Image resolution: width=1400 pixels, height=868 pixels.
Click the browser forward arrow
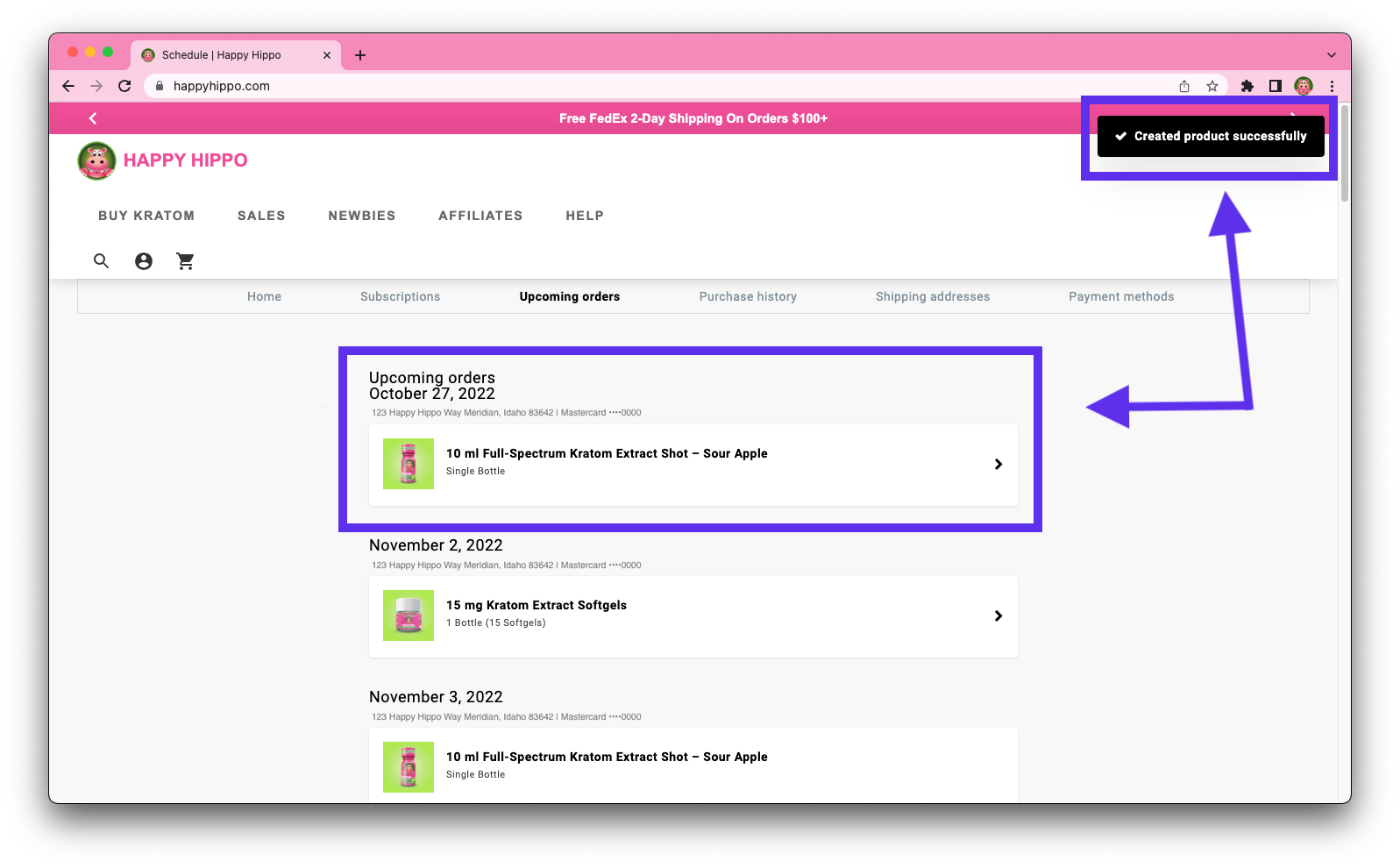click(96, 86)
